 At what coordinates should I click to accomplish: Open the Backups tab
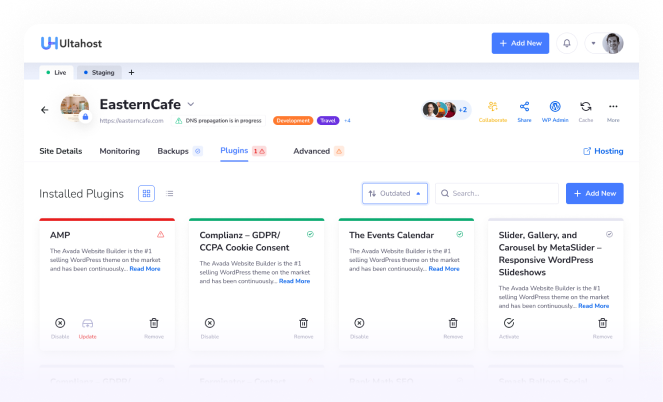pos(173,151)
